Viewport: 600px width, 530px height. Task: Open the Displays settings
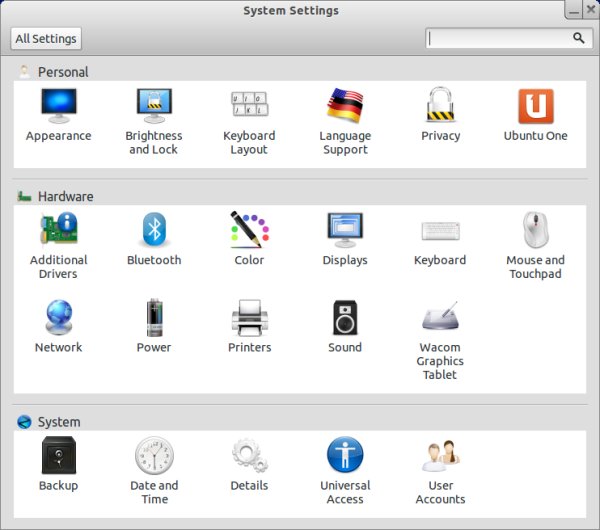(345, 239)
